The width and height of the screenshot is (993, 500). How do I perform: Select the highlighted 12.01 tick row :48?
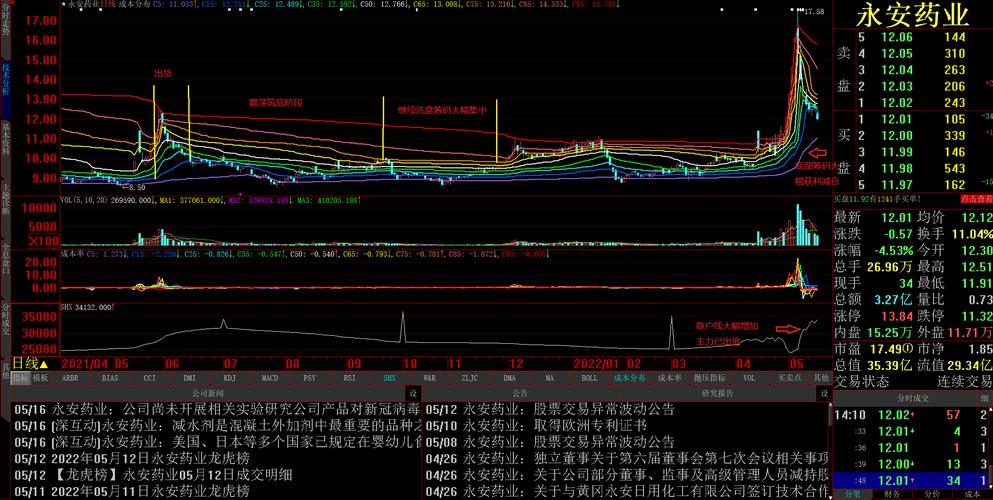[913, 481]
